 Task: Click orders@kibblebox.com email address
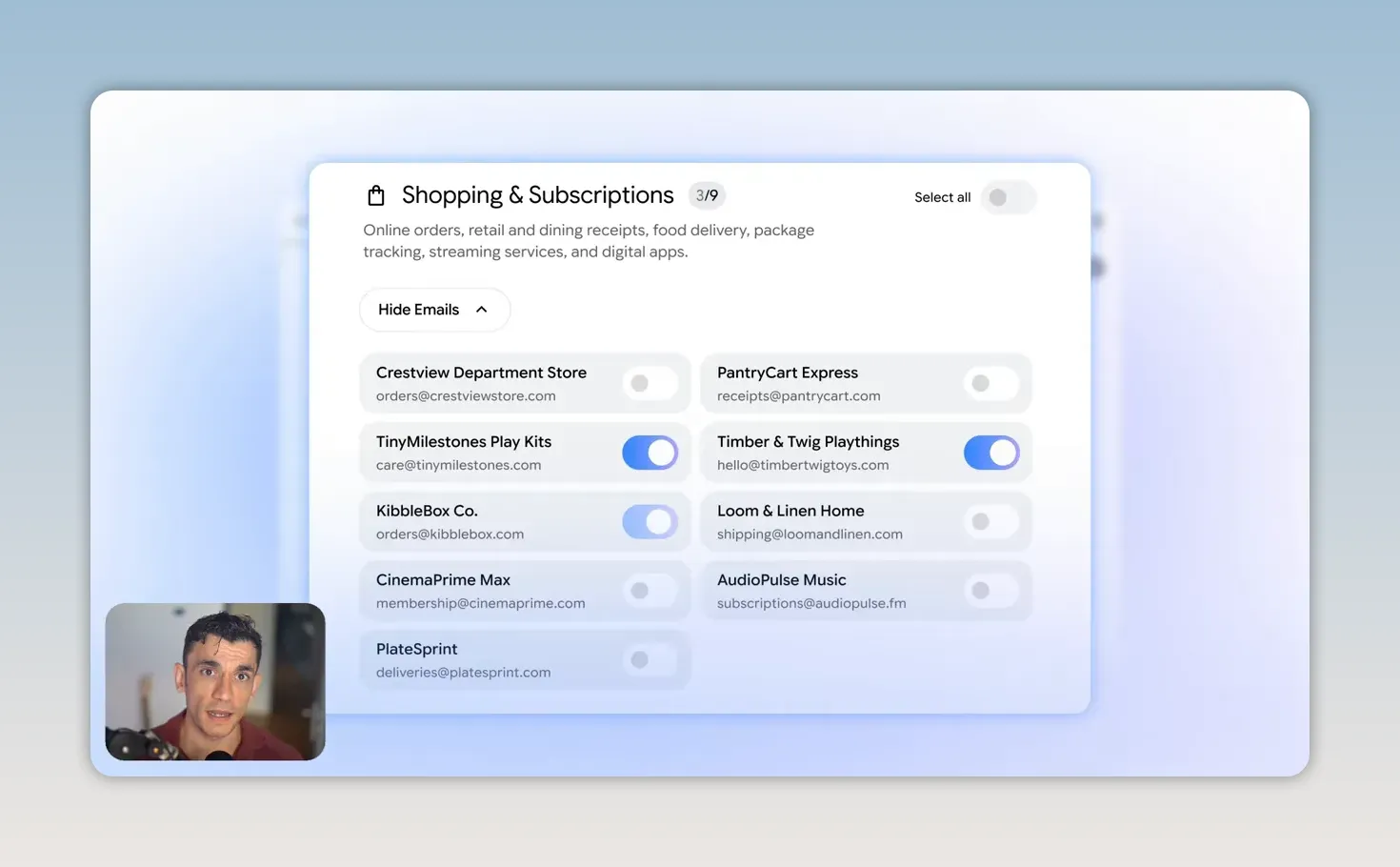[x=450, y=534]
